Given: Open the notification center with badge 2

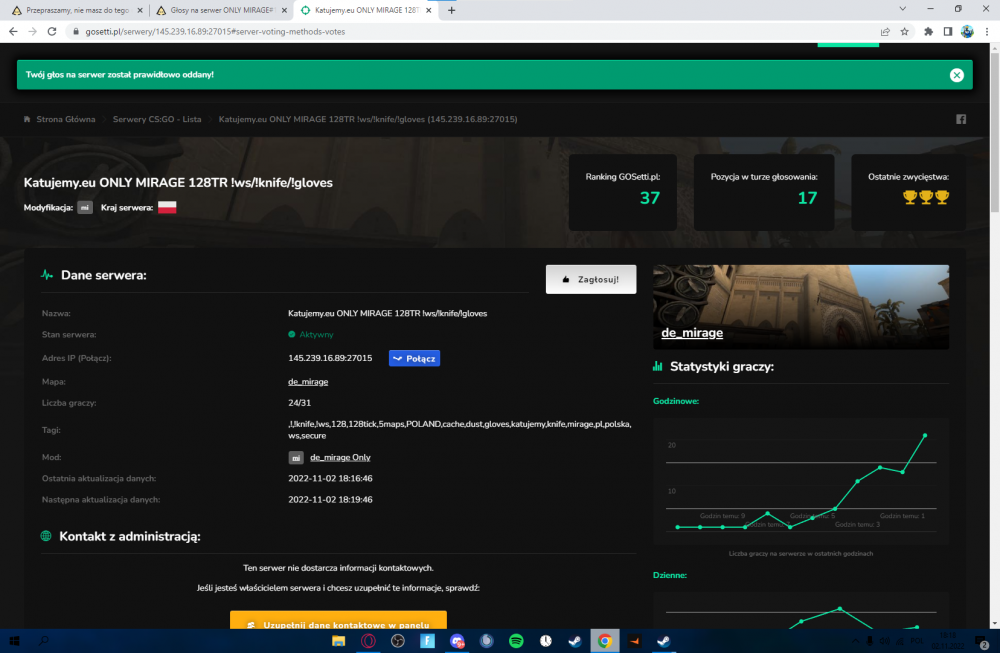Looking at the screenshot, I should point(982,642).
